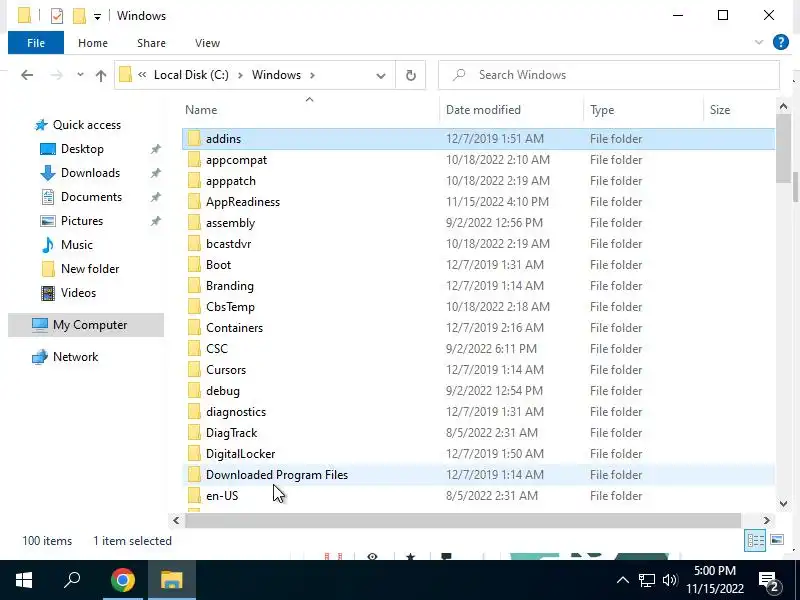Open Videos in navigation pane
This screenshot has height=600, width=800.
[78, 293]
